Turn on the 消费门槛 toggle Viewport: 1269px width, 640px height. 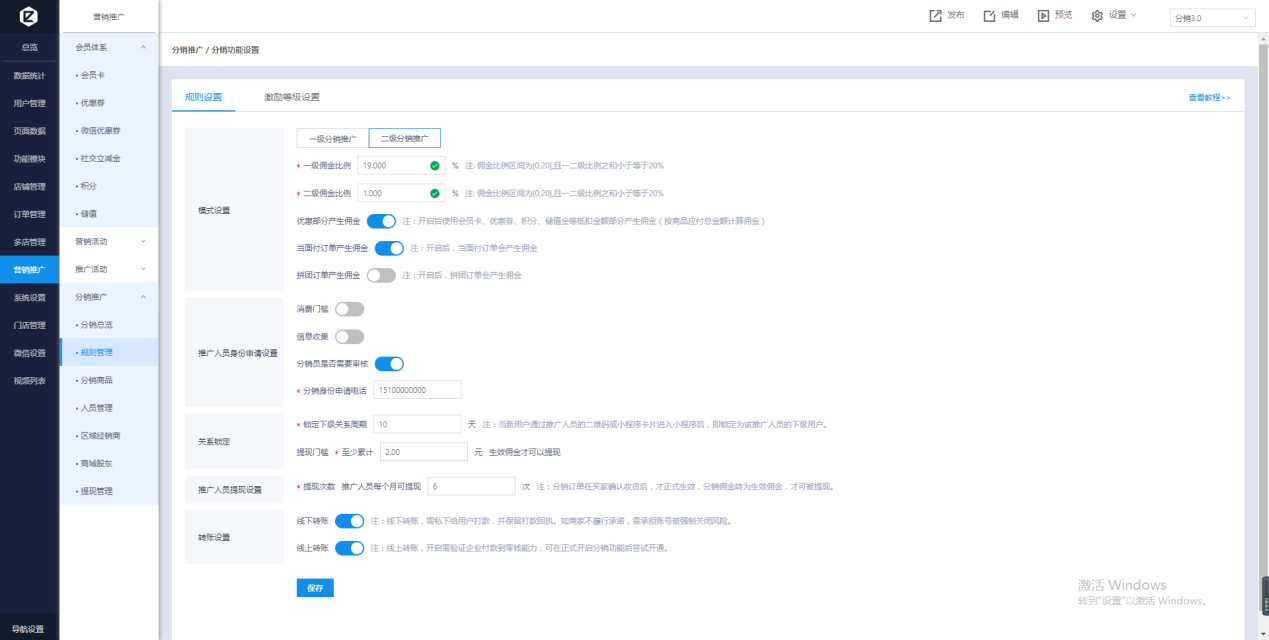(349, 309)
